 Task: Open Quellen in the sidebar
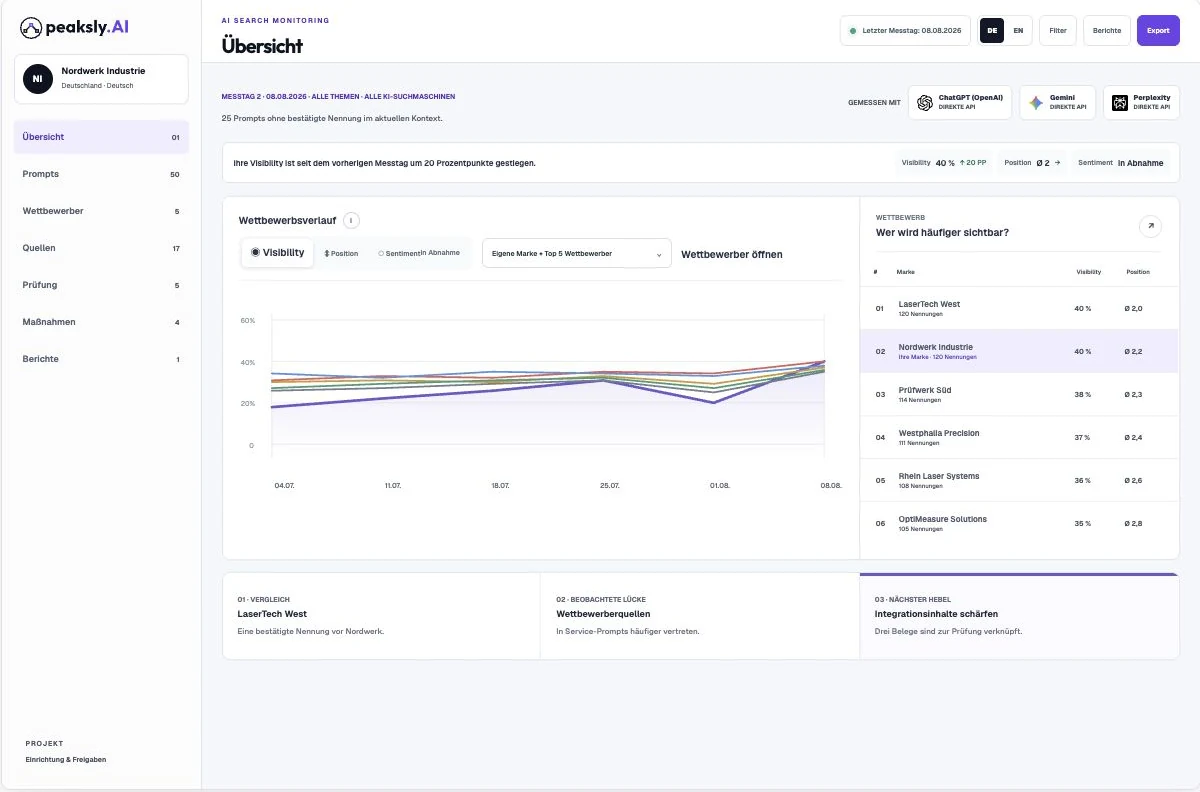point(101,248)
